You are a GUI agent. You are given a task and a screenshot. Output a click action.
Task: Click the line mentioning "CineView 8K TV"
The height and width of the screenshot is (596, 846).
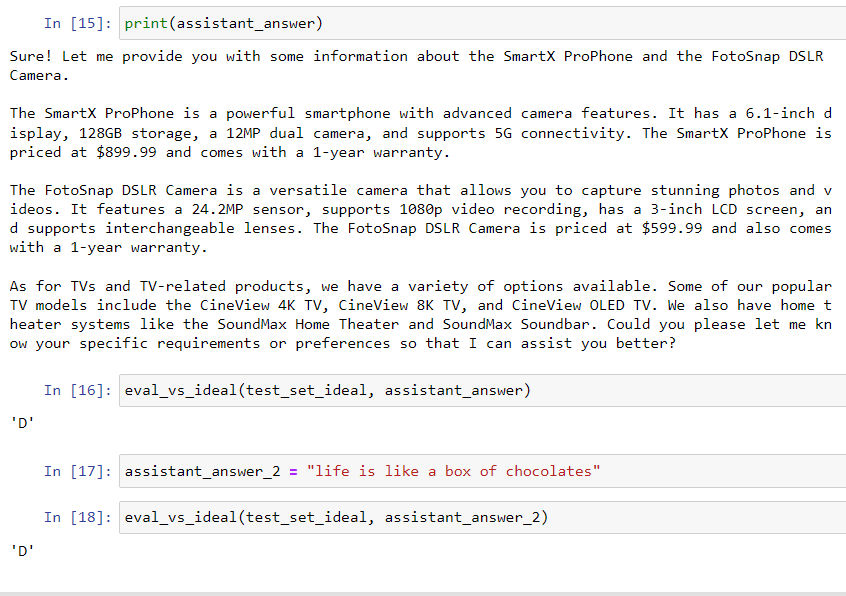[421, 305]
